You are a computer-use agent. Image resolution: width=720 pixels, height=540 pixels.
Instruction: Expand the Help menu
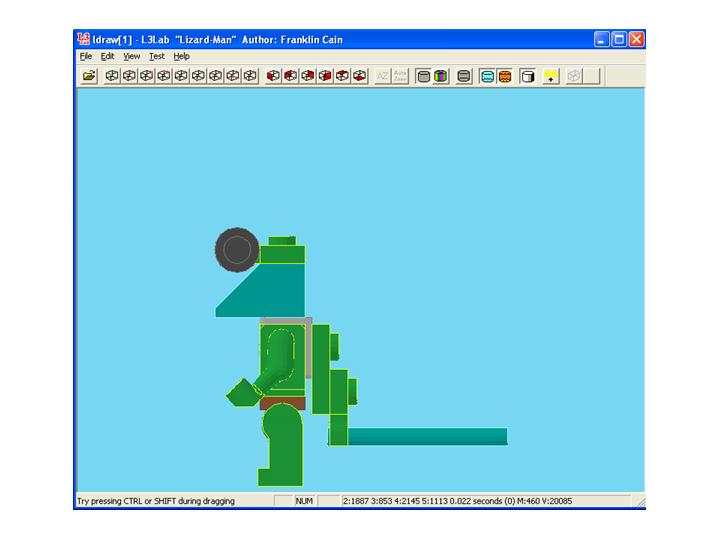[x=181, y=57]
